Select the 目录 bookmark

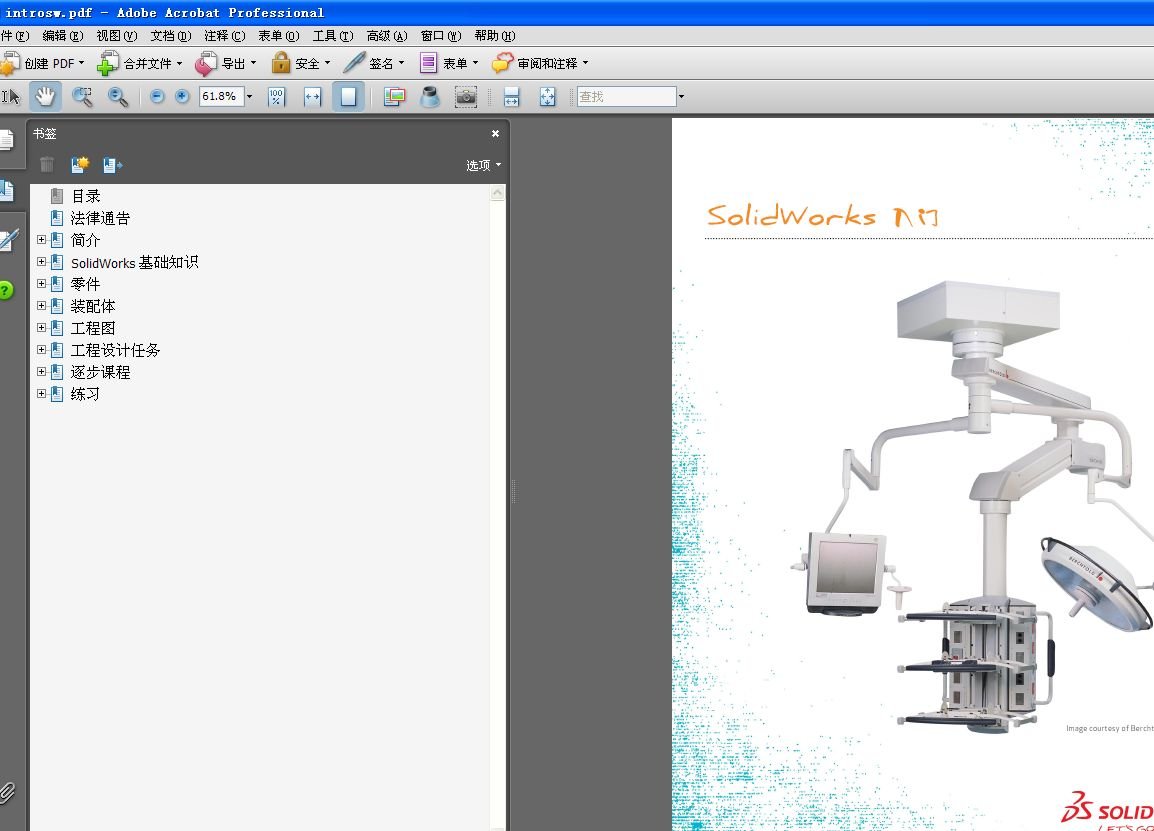(x=86, y=195)
